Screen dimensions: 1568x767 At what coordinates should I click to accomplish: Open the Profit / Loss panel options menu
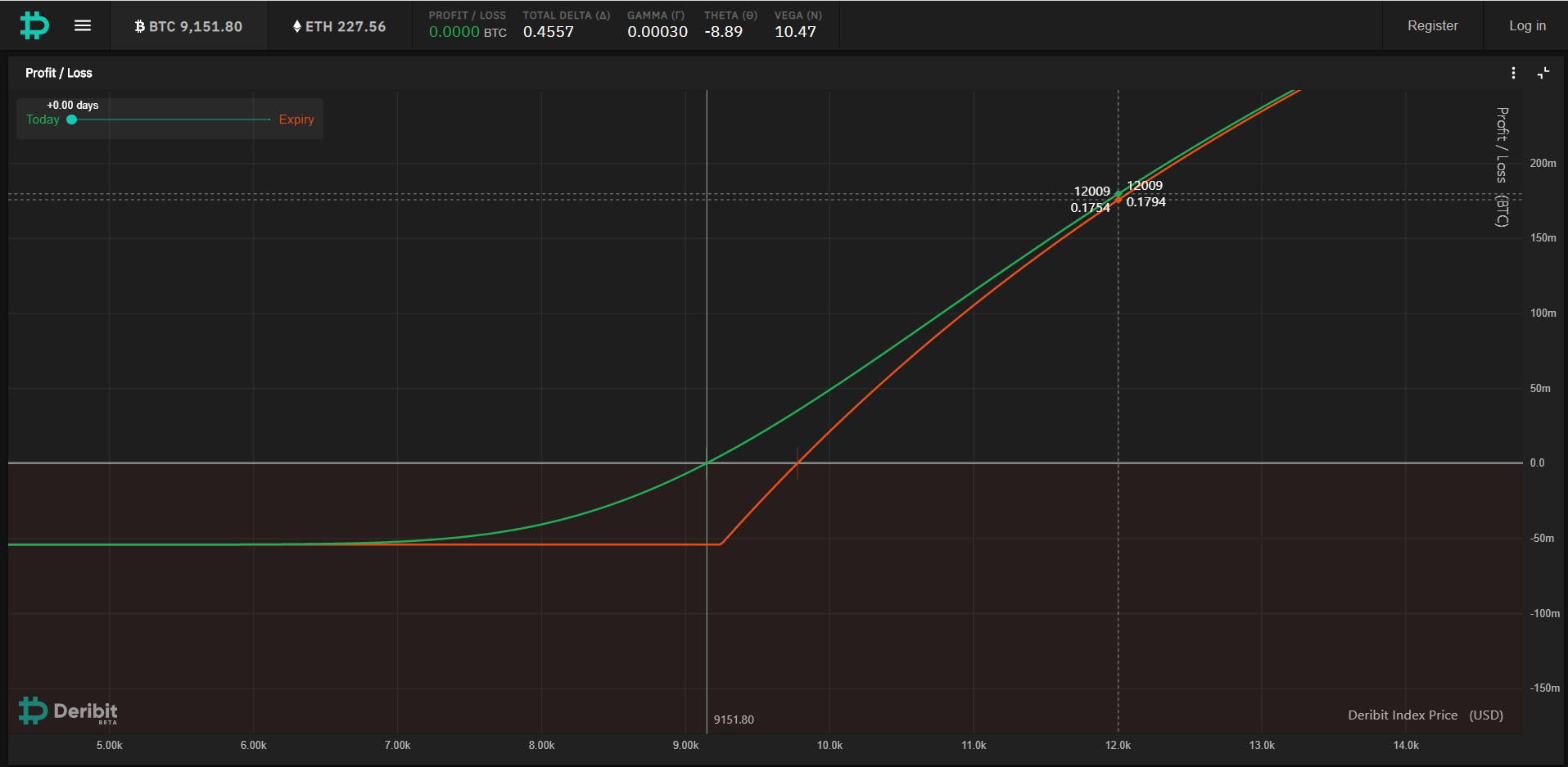1513,73
